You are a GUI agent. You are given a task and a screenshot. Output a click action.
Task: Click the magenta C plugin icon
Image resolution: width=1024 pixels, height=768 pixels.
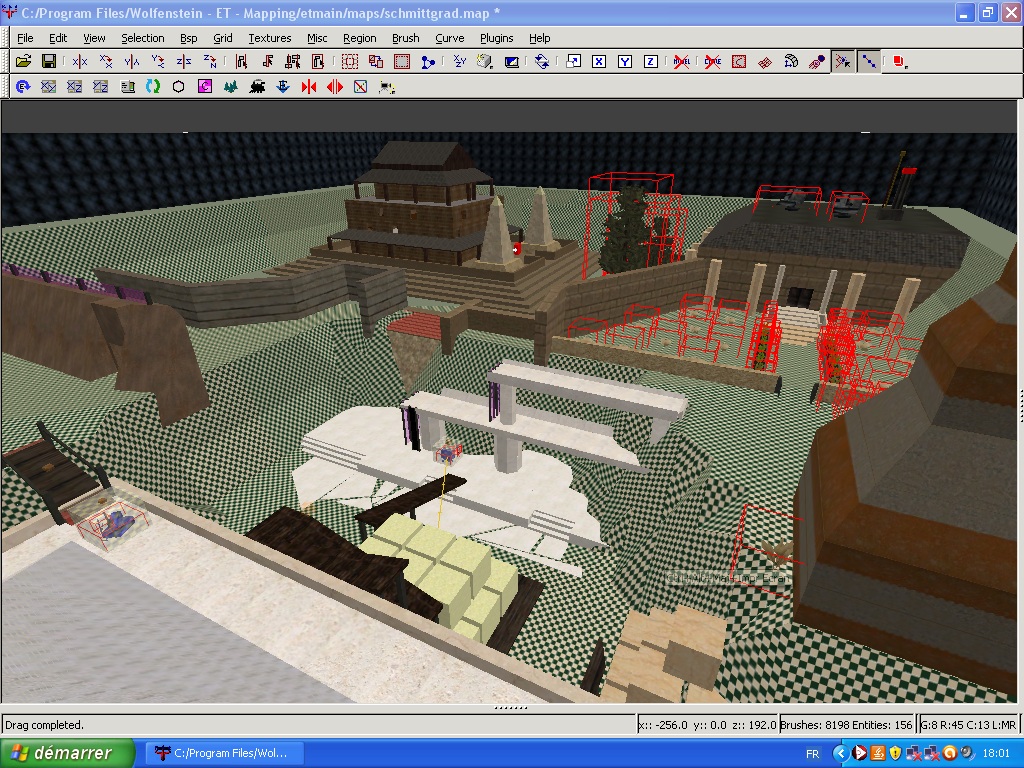pyautogui.click(x=204, y=86)
